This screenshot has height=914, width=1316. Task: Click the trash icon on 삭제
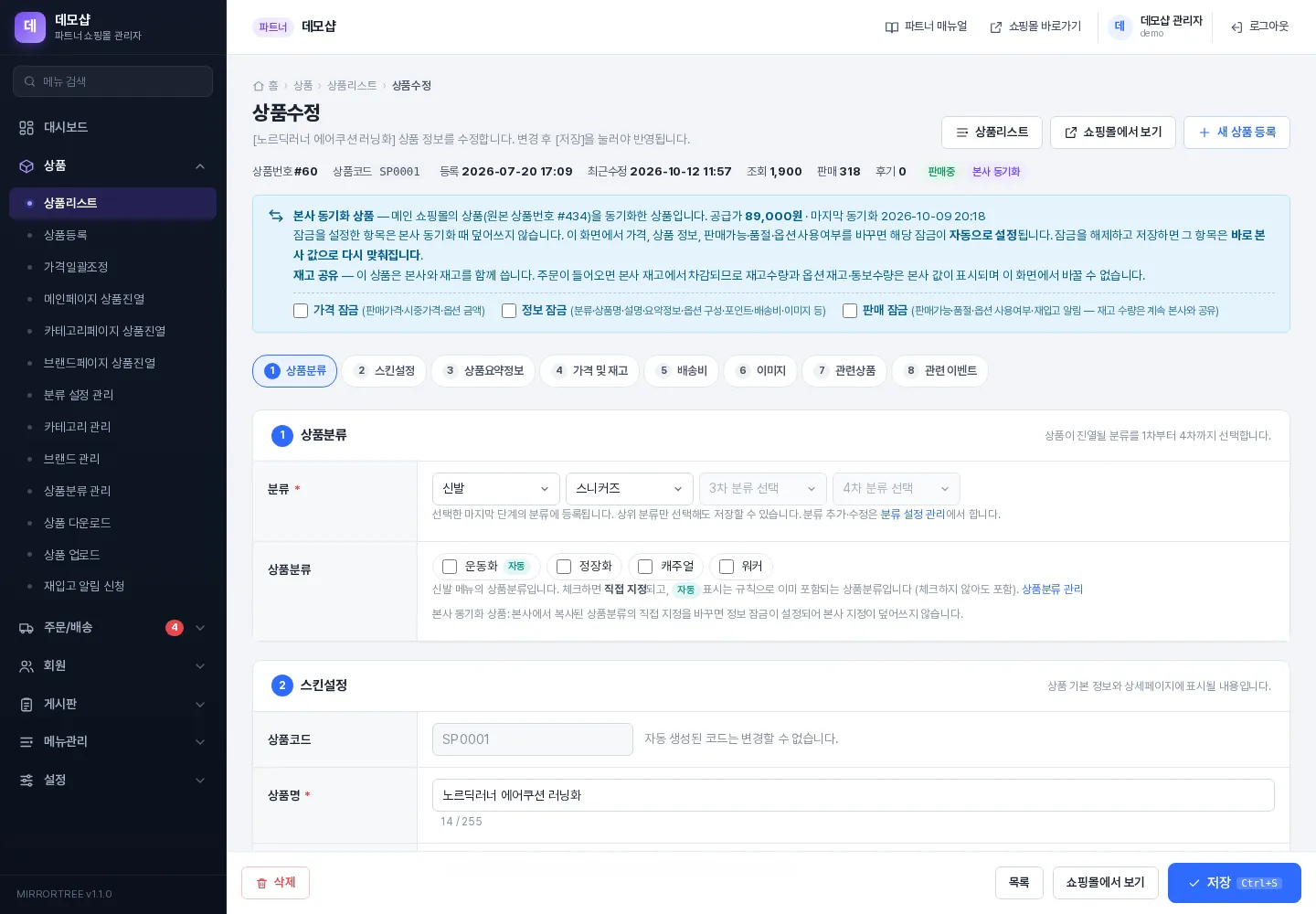pyautogui.click(x=262, y=883)
